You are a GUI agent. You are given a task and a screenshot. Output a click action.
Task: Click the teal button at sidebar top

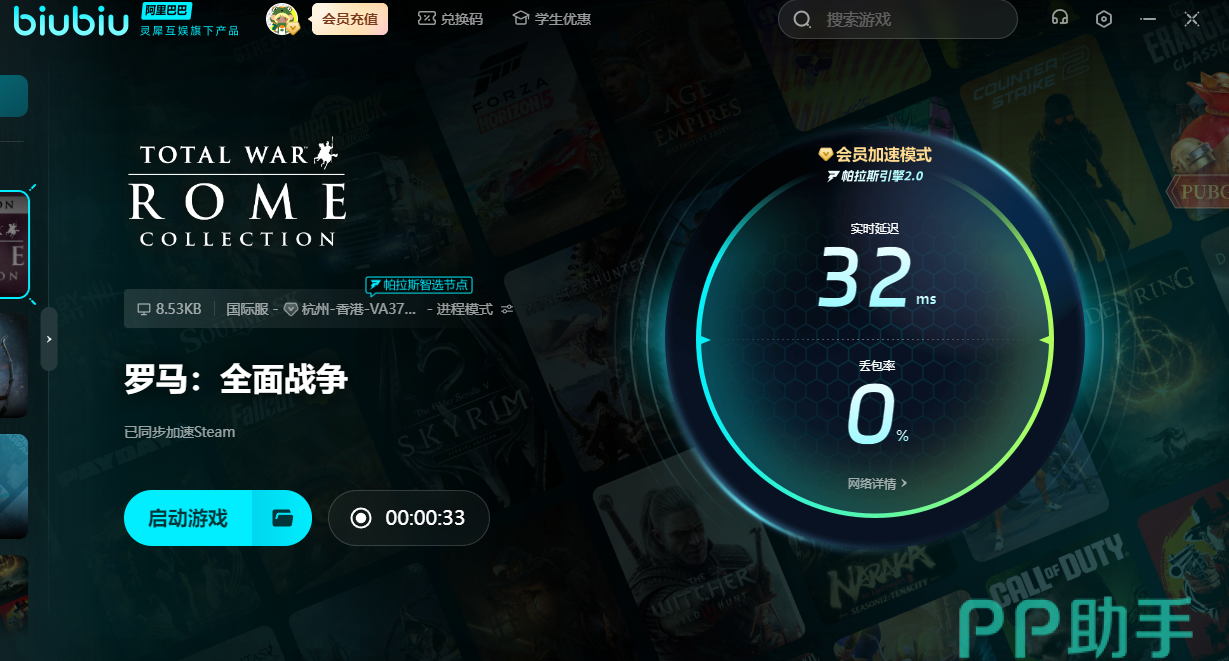(x=14, y=96)
